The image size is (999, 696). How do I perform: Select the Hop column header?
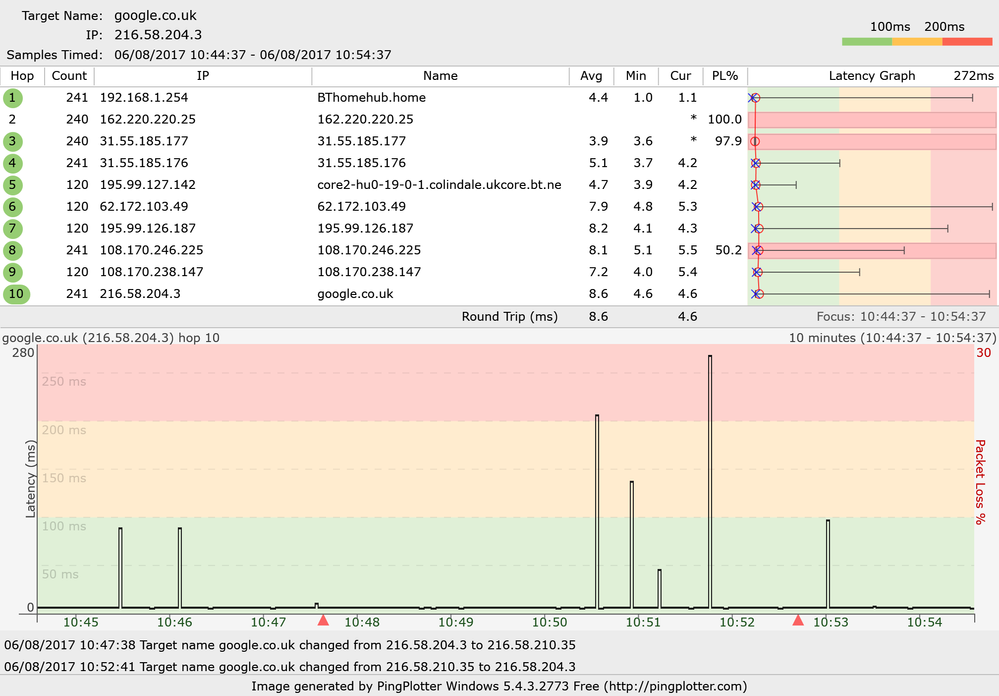(x=22, y=76)
